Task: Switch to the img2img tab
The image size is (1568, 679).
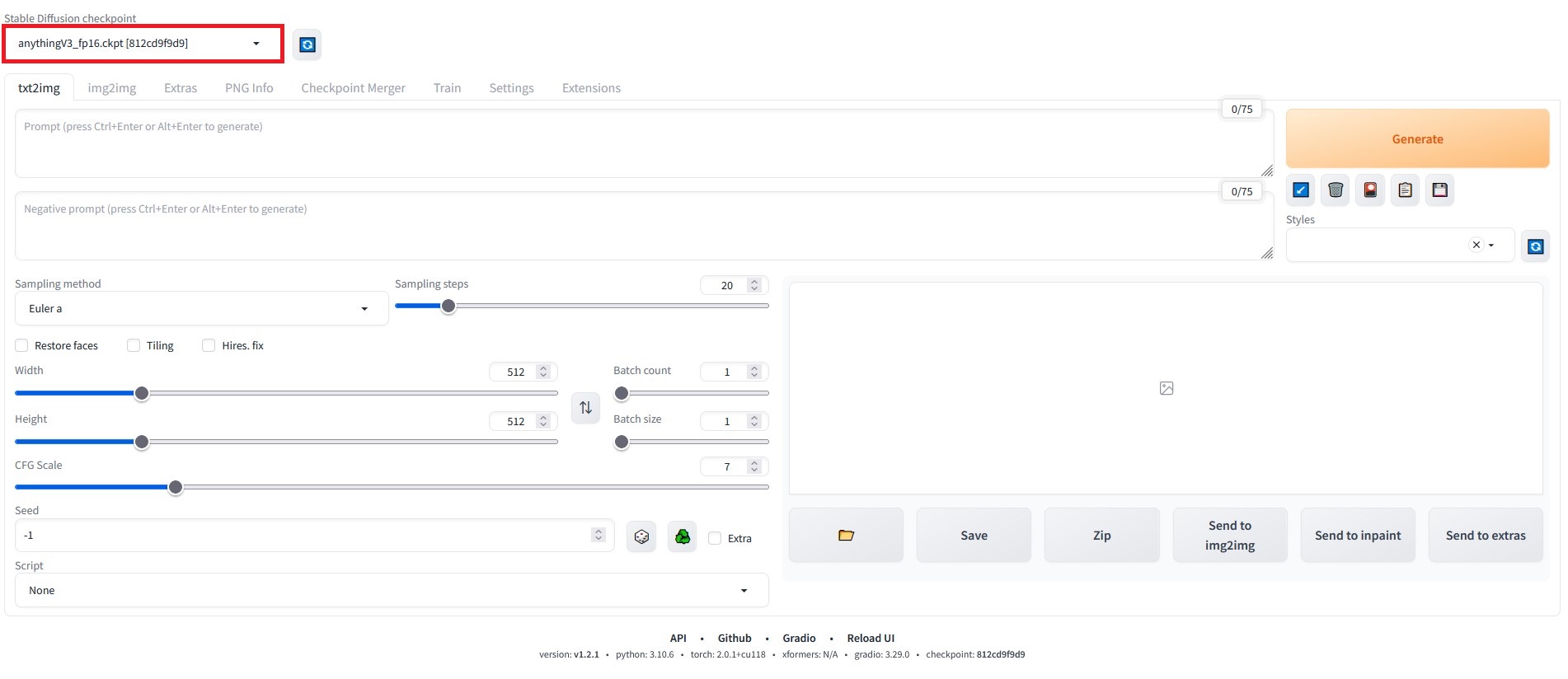Action: pyautogui.click(x=112, y=88)
